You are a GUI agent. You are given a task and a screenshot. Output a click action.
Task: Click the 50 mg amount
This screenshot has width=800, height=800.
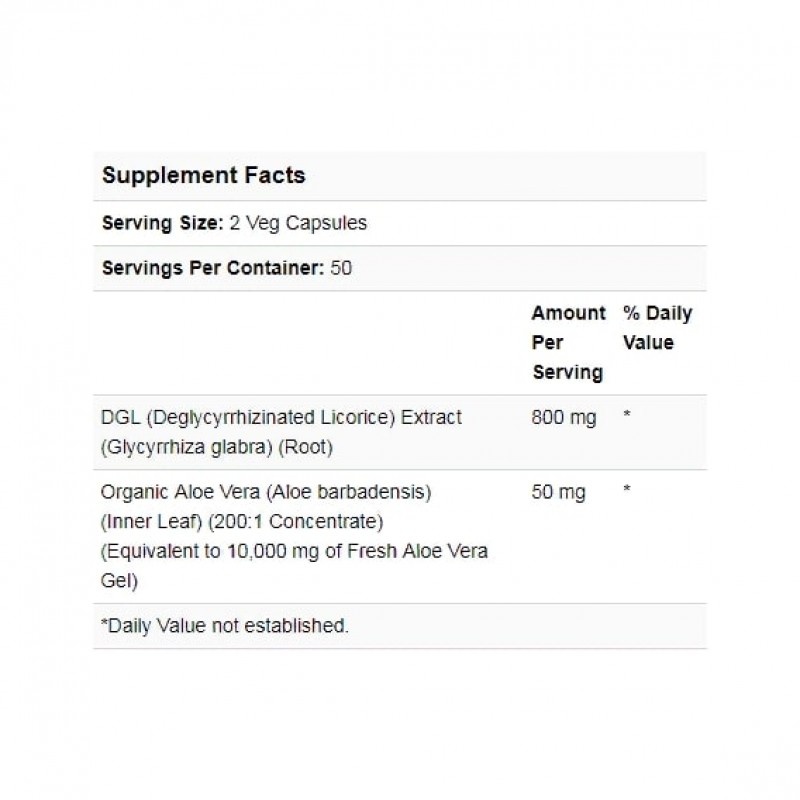tap(559, 493)
